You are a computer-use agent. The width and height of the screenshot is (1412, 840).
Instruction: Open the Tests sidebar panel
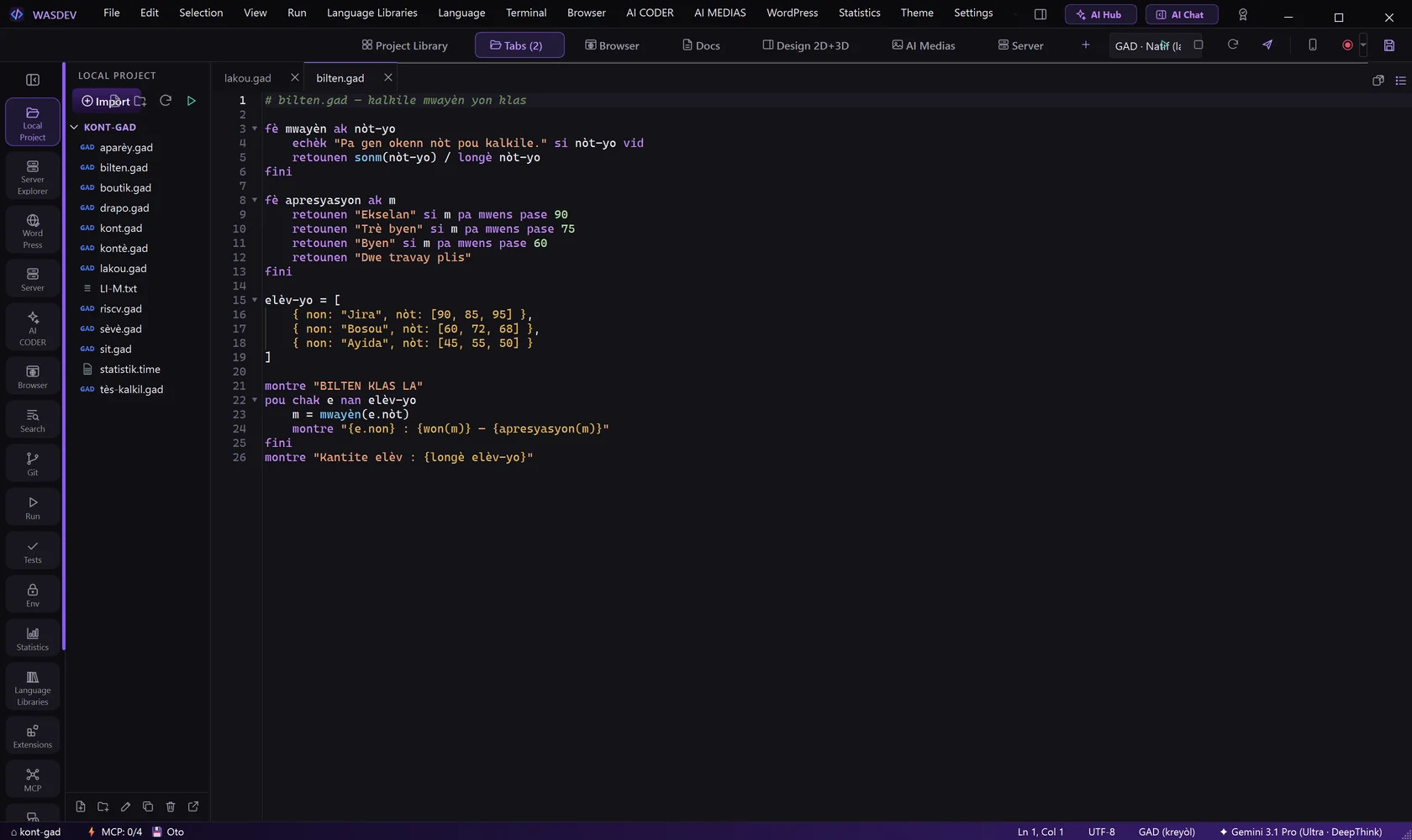tap(33, 551)
